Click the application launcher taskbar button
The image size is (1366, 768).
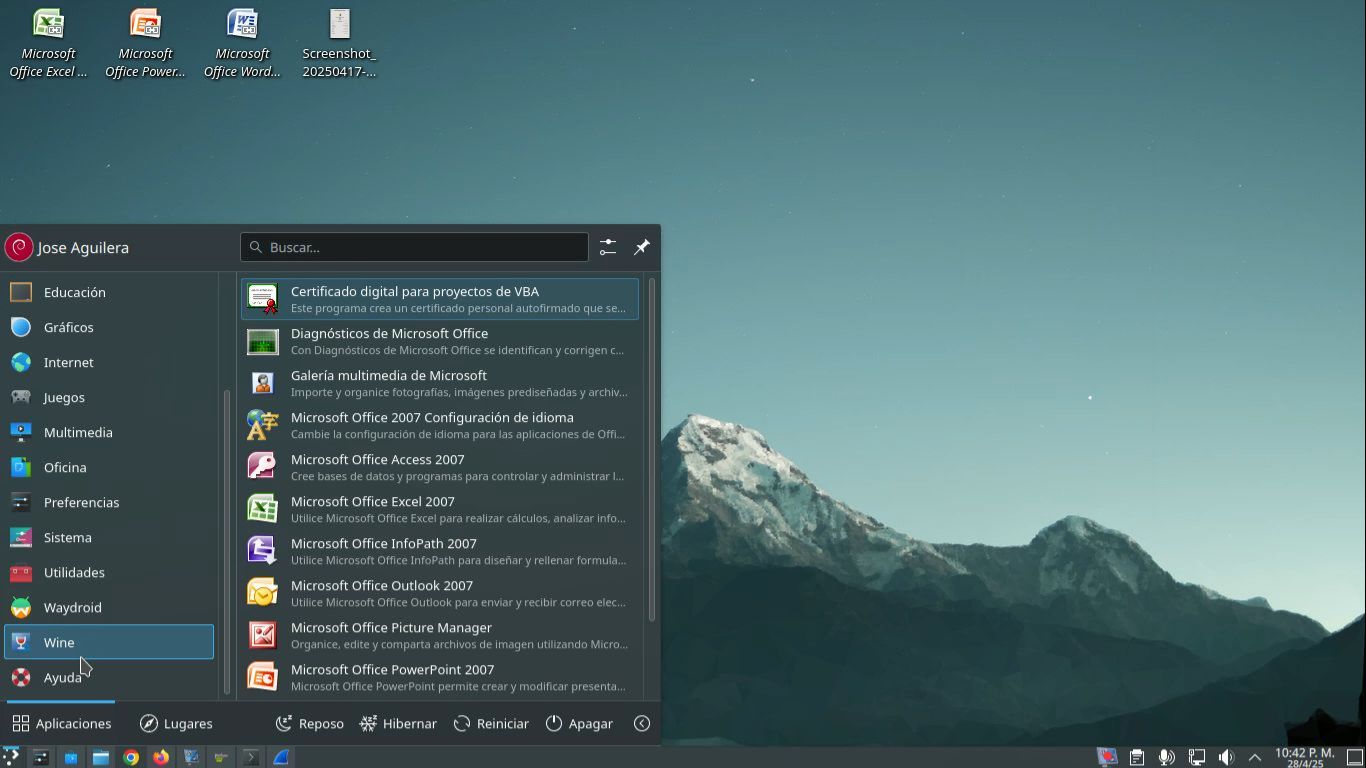11,757
